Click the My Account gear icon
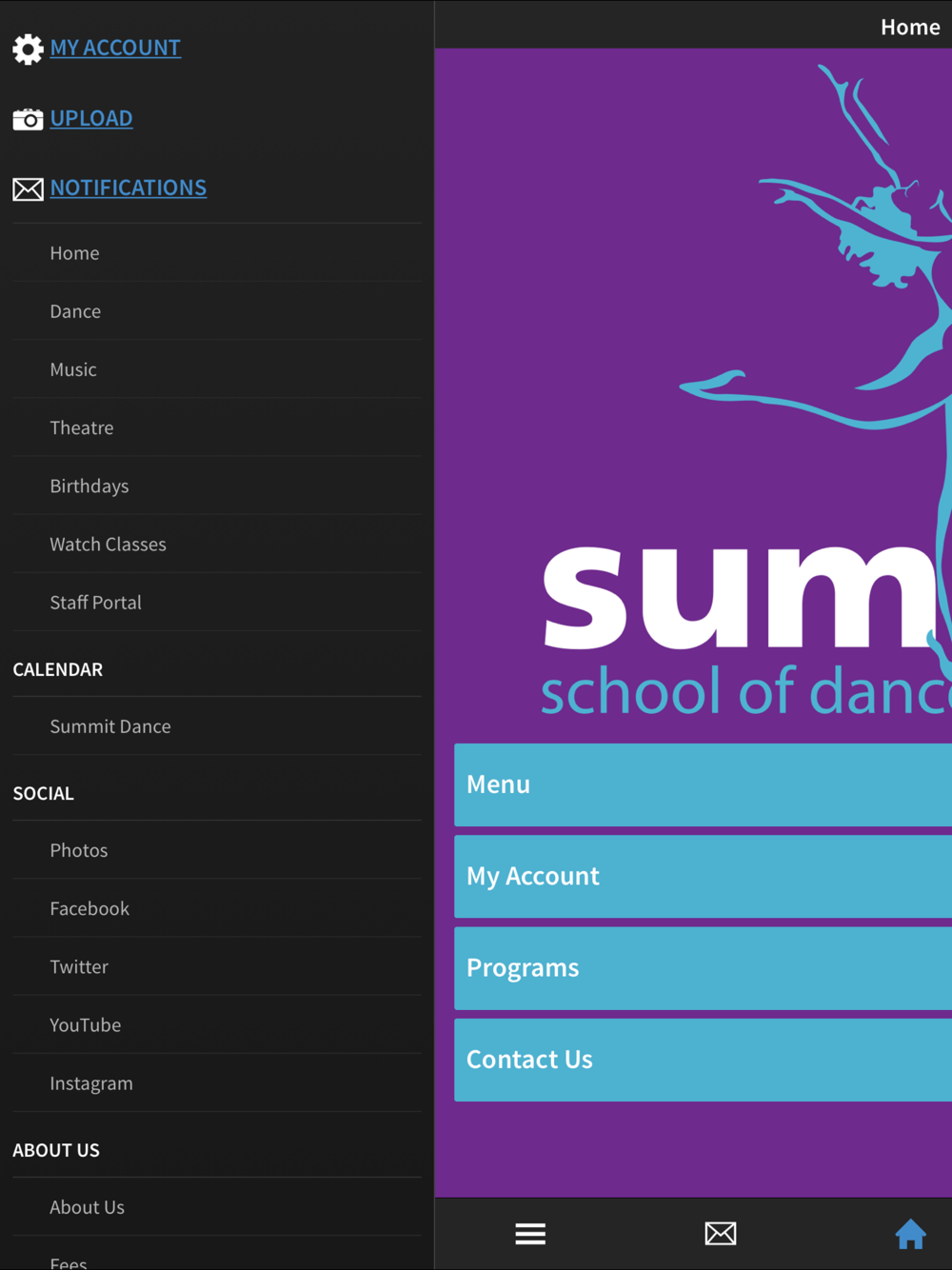The width and height of the screenshot is (952, 1270). pyautogui.click(x=28, y=49)
